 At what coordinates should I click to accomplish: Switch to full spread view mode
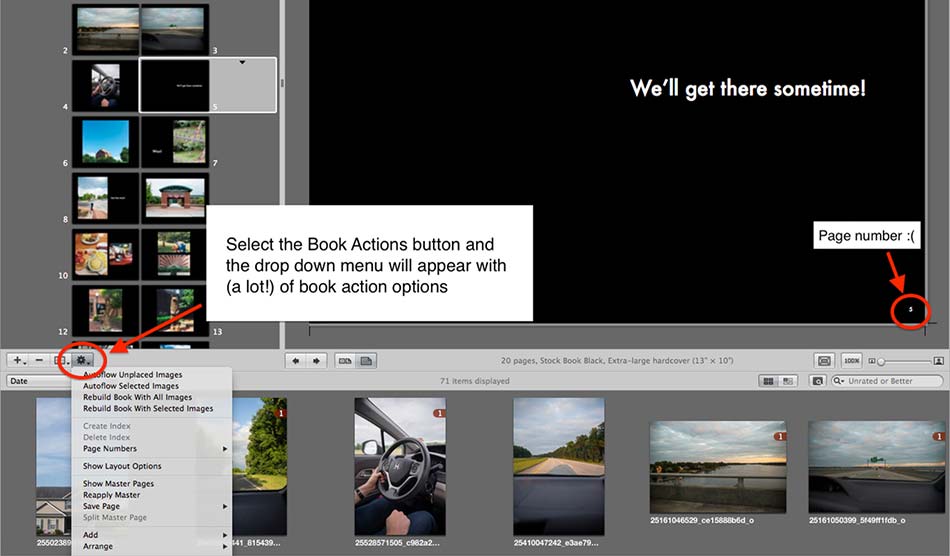345,360
